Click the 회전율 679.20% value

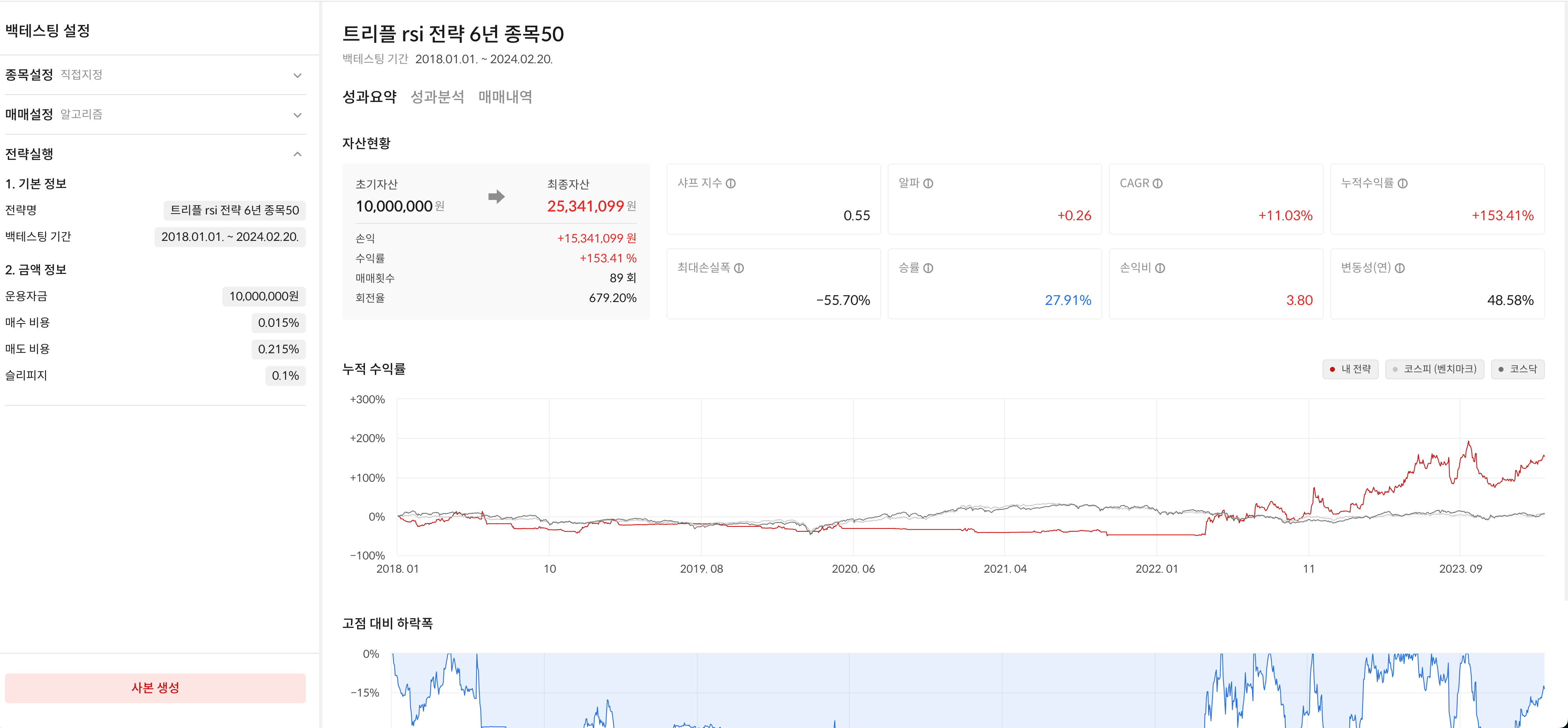pyautogui.click(x=612, y=298)
